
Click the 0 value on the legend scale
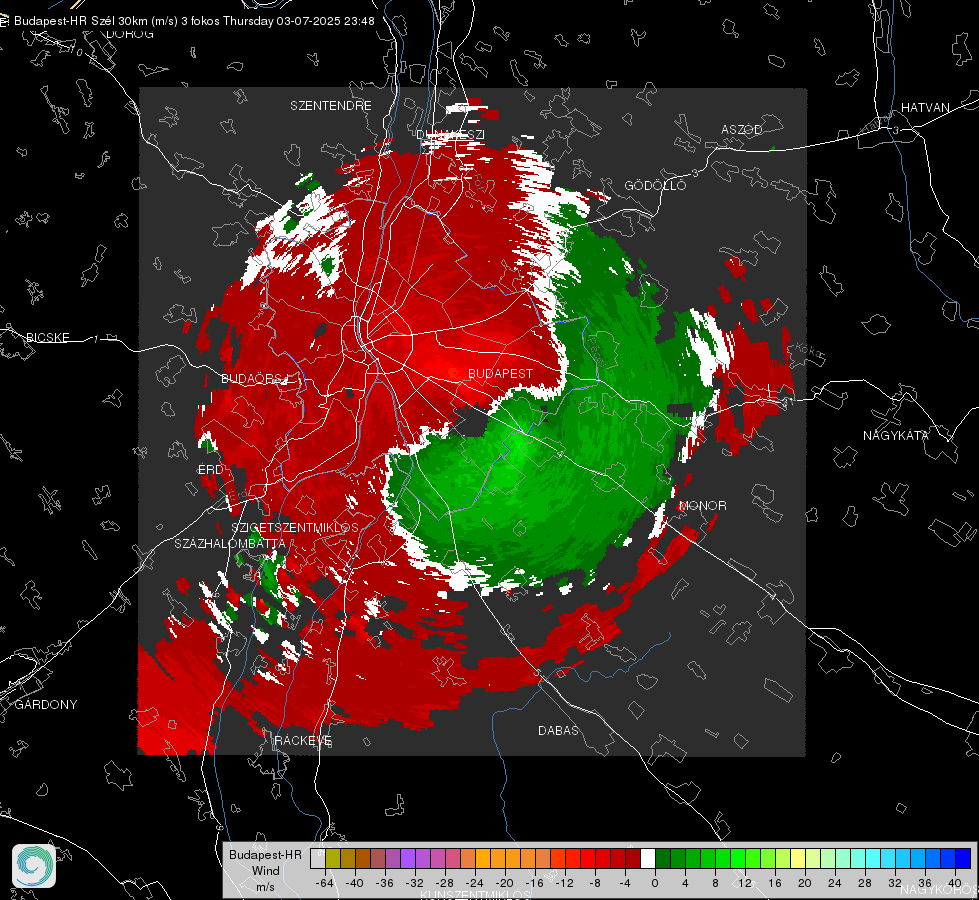[655, 883]
